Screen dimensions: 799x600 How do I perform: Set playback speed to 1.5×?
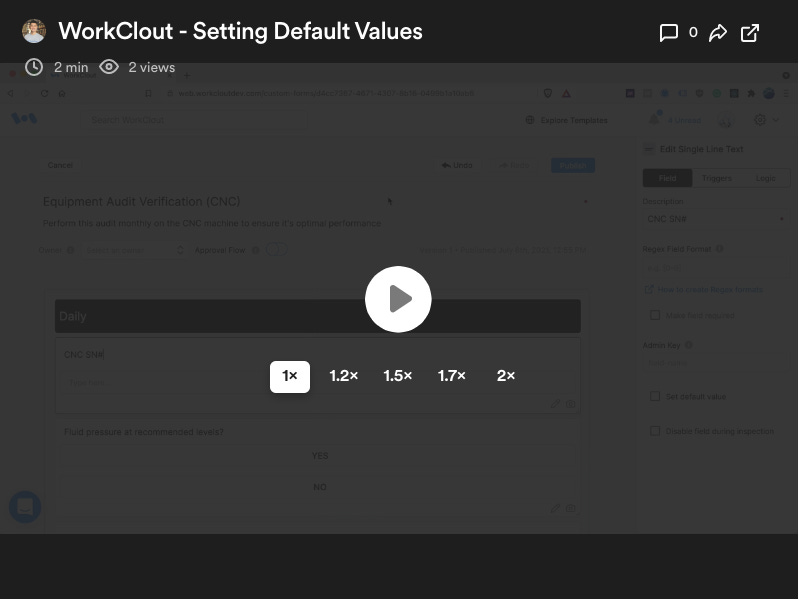click(x=397, y=376)
